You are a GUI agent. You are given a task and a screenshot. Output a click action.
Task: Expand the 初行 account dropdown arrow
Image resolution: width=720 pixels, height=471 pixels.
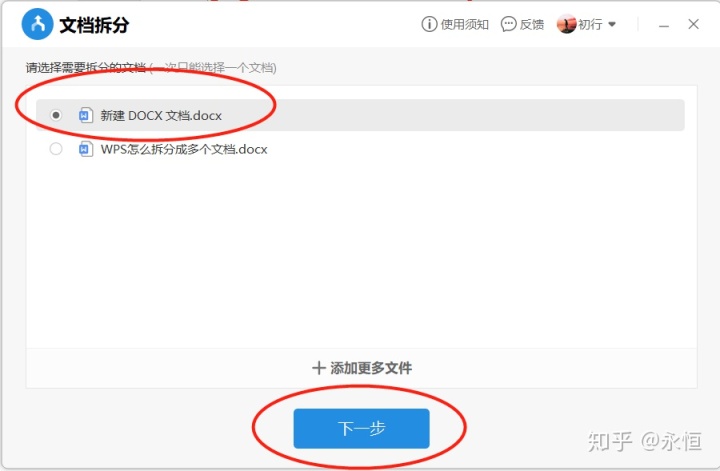[x=612, y=24]
